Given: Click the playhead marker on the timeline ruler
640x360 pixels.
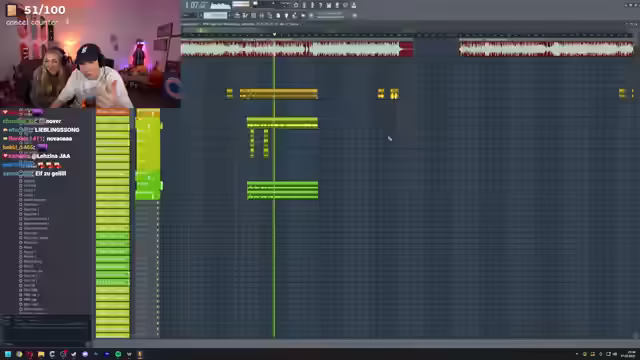Looking at the screenshot, I should pyautogui.click(x=274, y=35).
